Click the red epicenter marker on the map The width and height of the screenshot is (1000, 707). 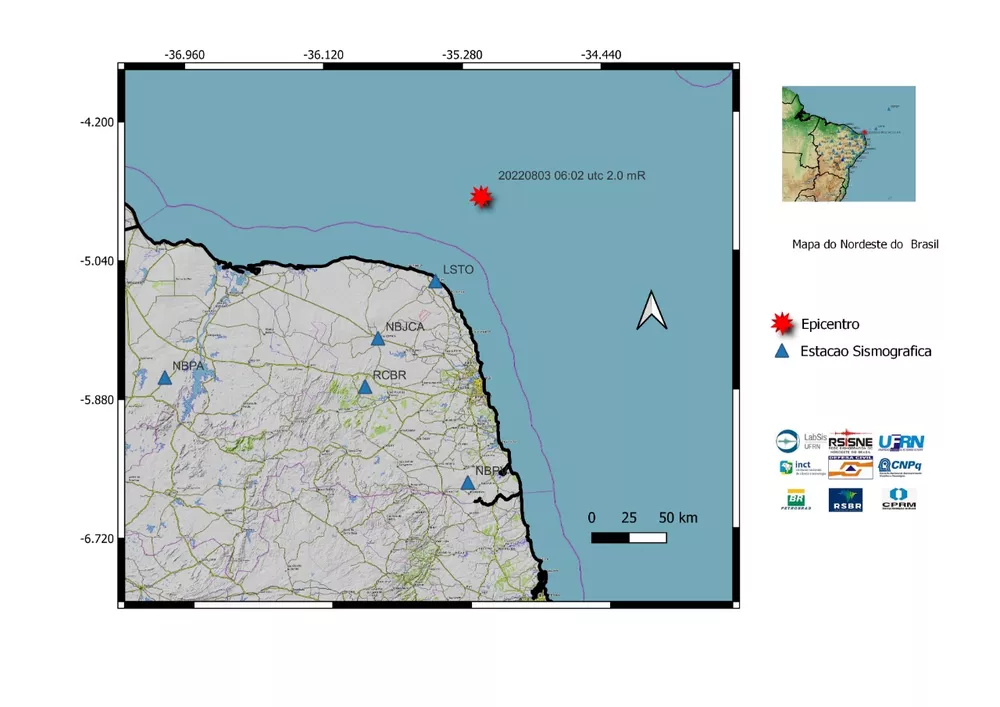point(482,197)
